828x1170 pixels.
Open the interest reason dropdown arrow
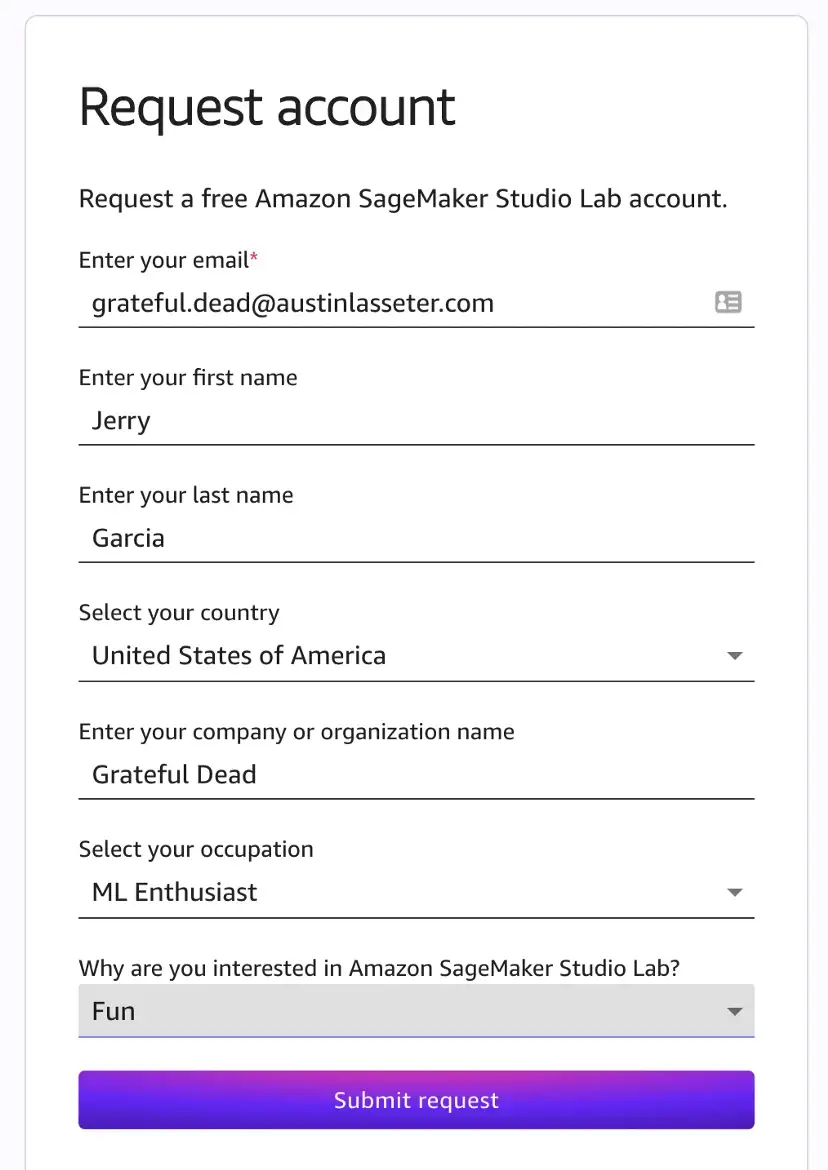[x=735, y=1012]
